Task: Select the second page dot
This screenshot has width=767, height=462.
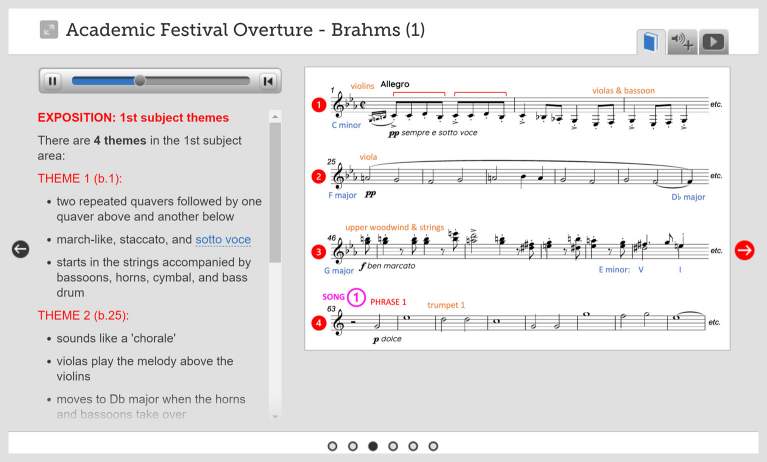Action: [353, 446]
